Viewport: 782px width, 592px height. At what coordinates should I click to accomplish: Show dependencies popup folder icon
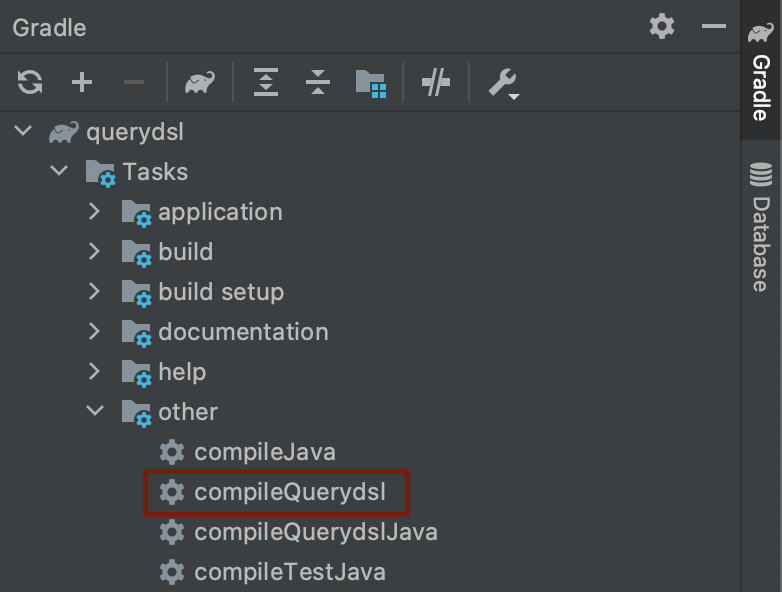click(x=371, y=83)
